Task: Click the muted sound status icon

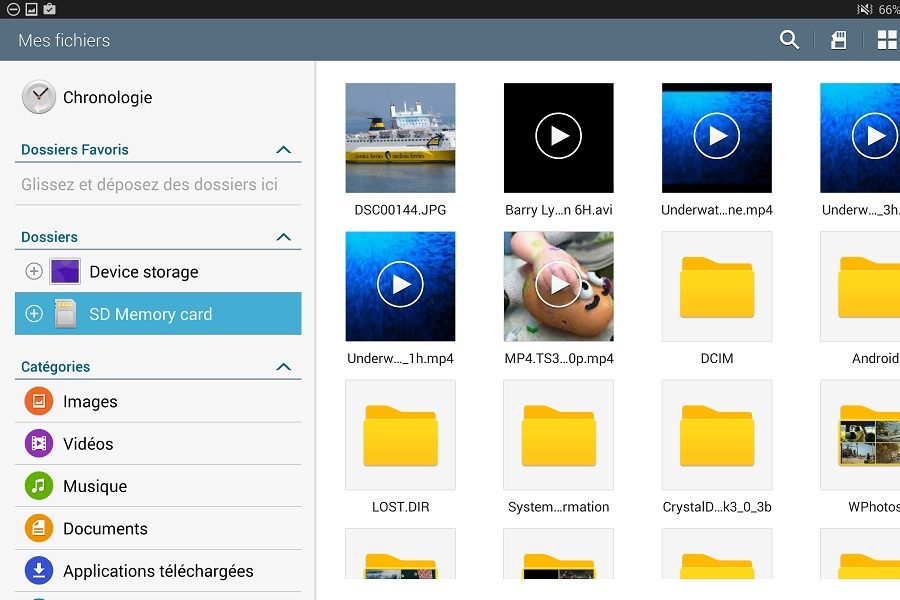Action: pyautogui.click(x=864, y=9)
